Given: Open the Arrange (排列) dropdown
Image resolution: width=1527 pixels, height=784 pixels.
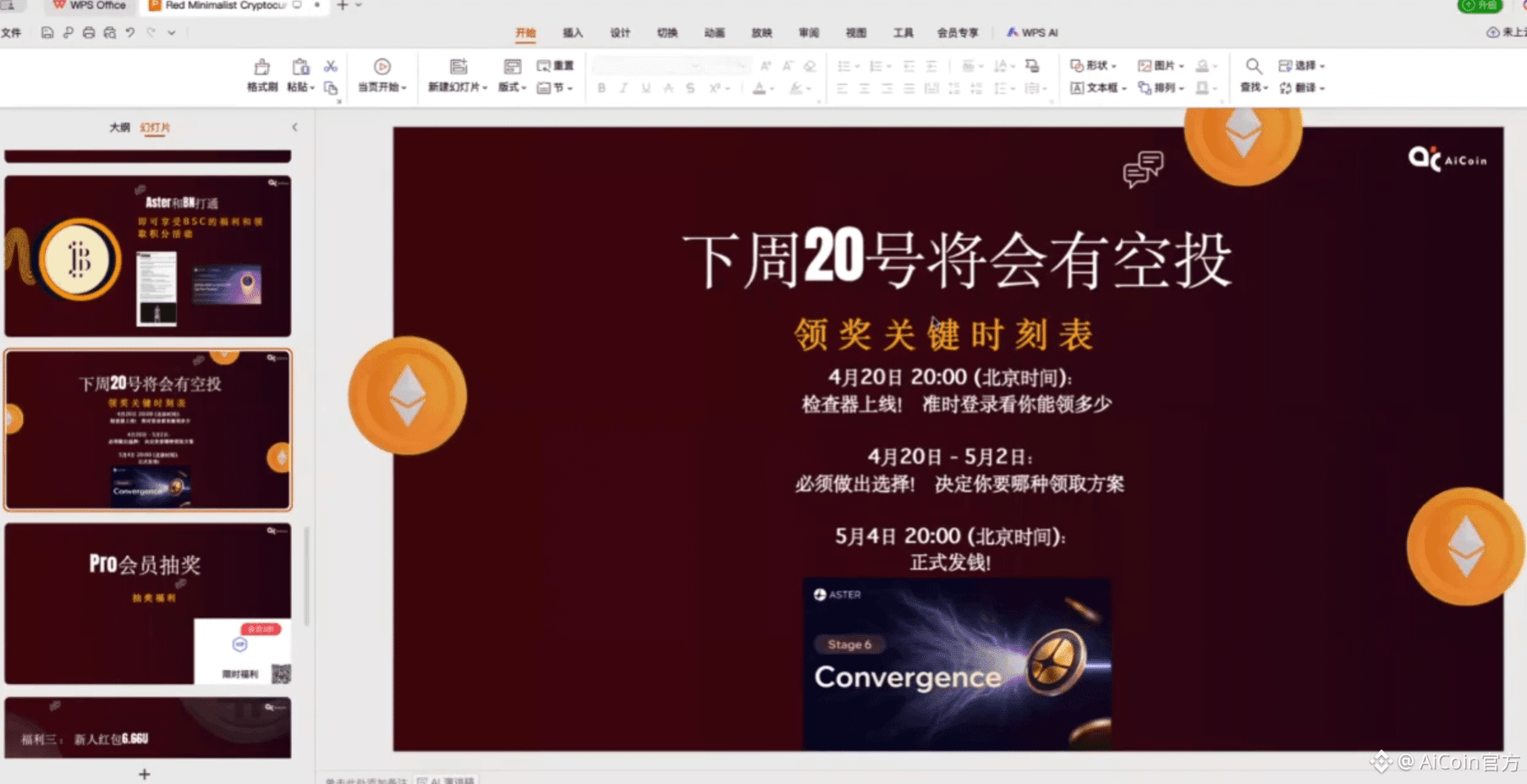Looking at the screenshot, I should [1161, 88].
